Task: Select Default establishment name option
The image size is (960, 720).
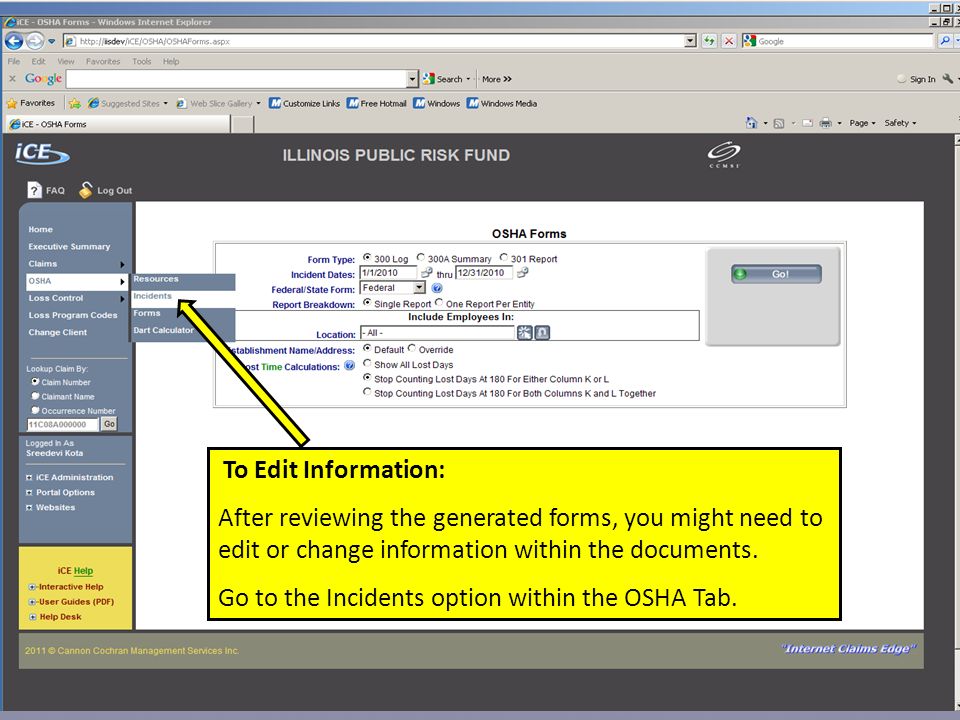Action: tap(367, 348)
